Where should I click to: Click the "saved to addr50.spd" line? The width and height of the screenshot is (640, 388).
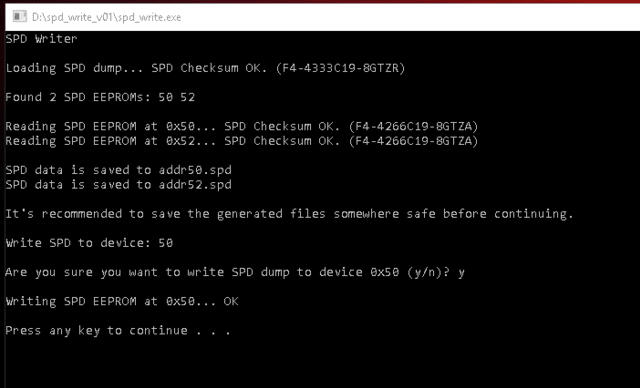(118, 170)
